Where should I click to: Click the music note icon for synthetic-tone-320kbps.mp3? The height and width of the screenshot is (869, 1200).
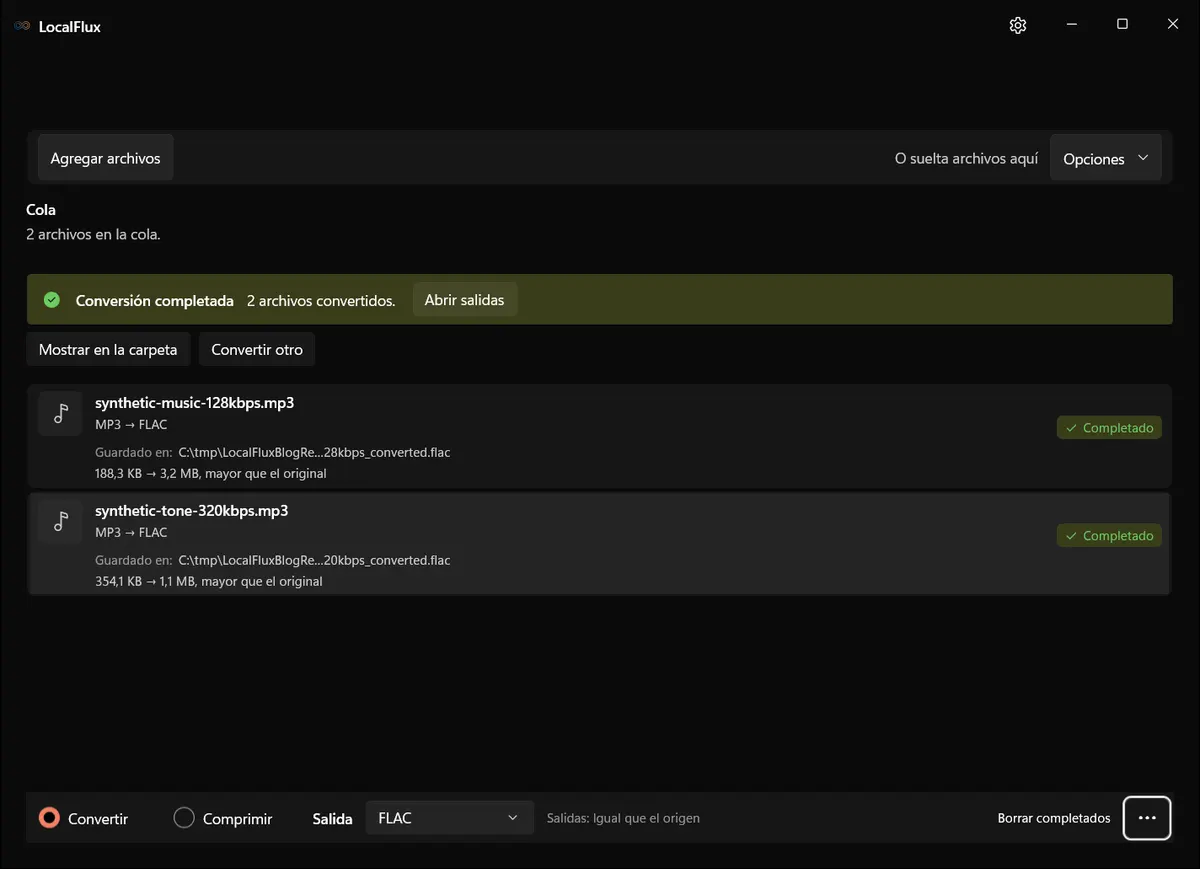click(x=60, y=521)
